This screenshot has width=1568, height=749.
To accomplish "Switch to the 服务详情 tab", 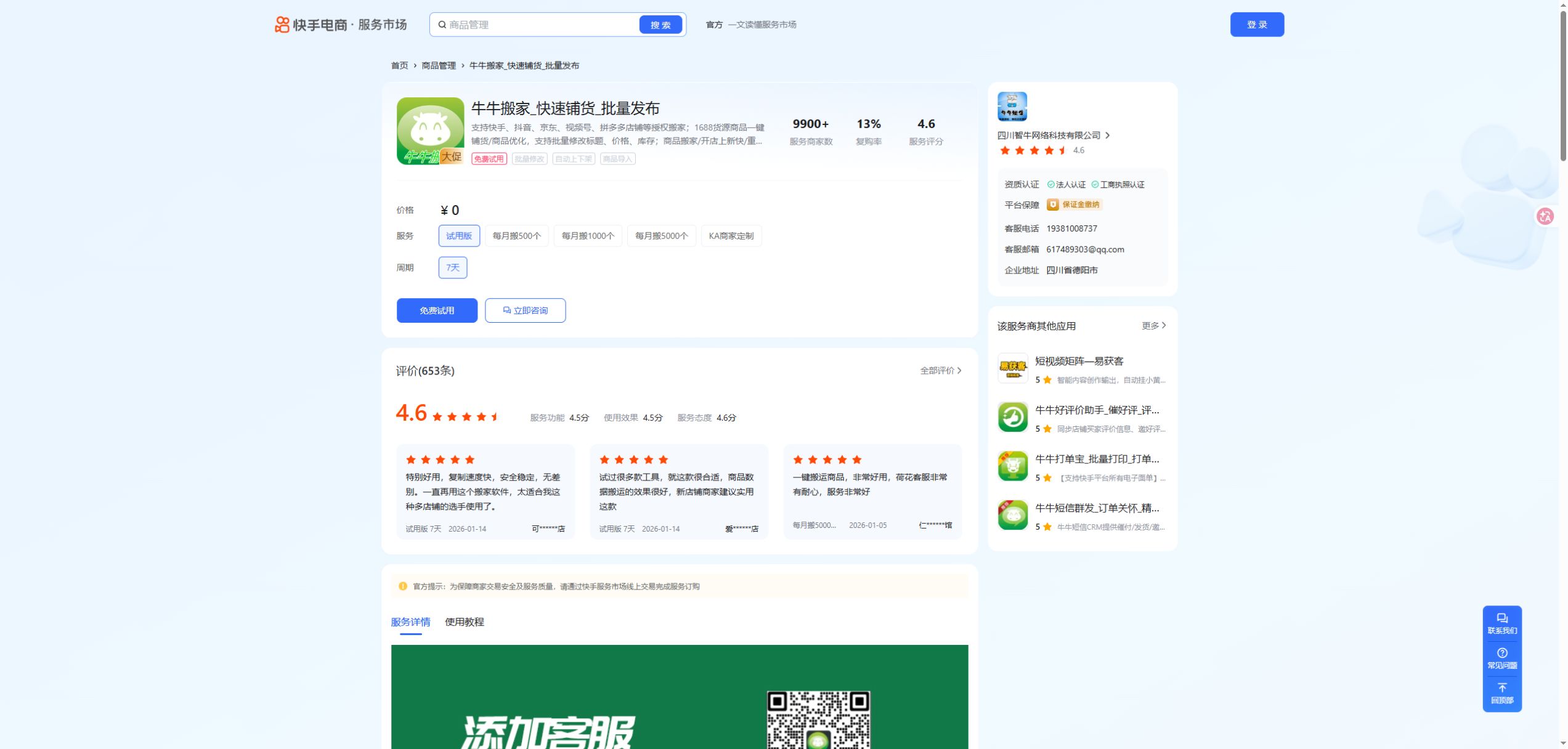I will 410,622.
